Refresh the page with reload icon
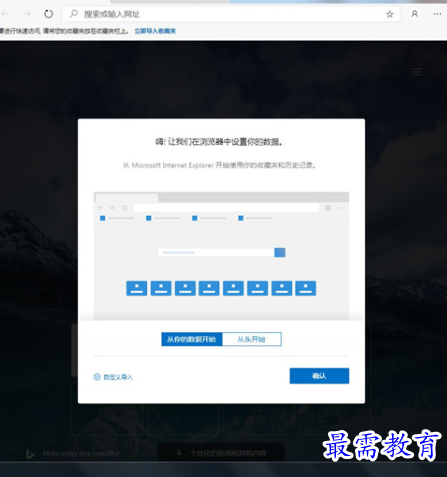 point(49,14)
